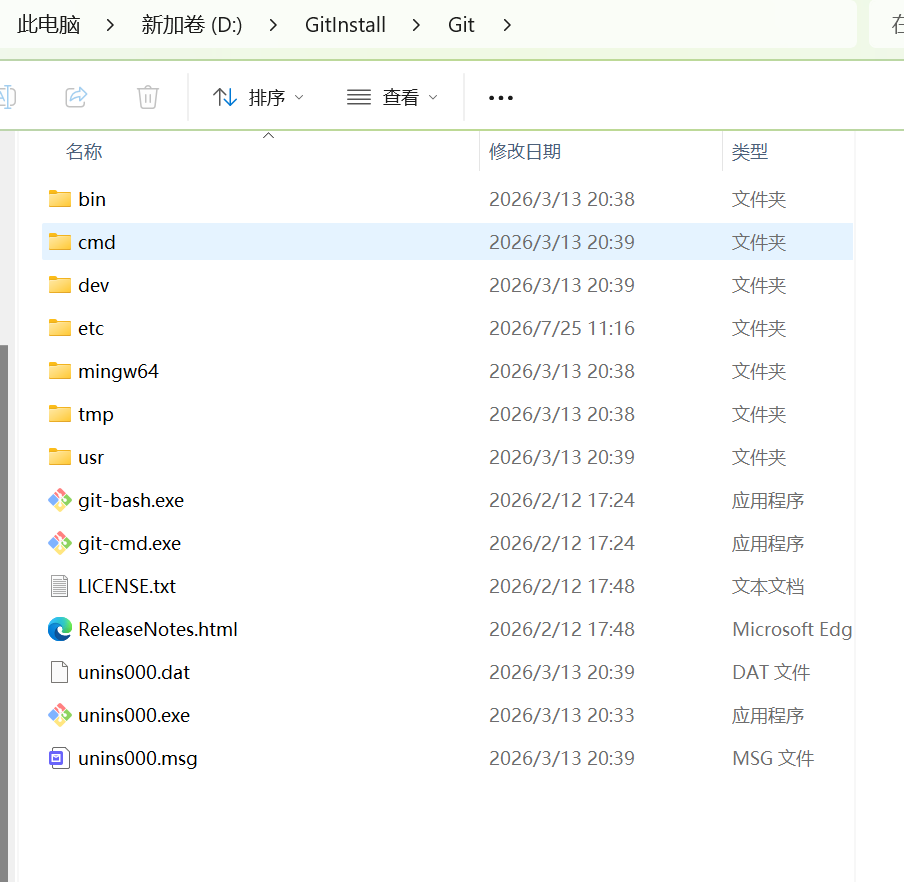Sort by 类型 column header
This screenshot has width=904, height=882.
(749, 152)
